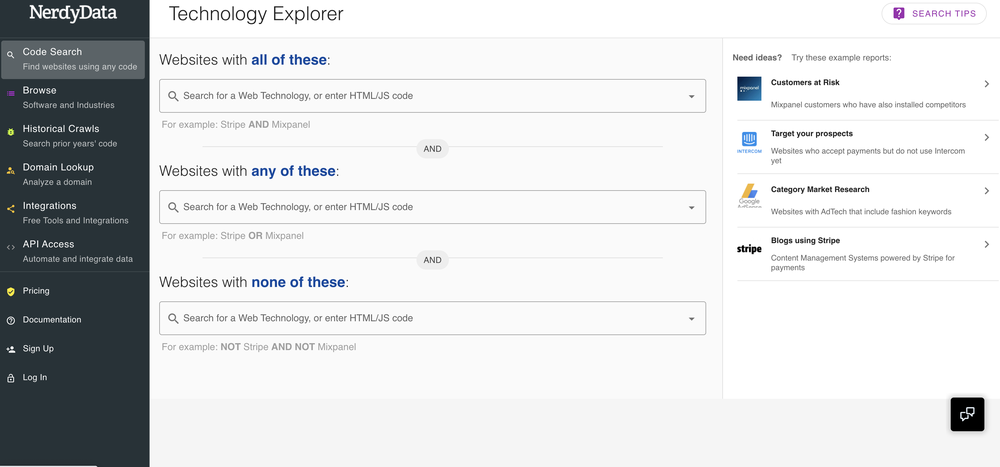Click the Log In padlock icon
1000x467 pixels.
(10, 378)
